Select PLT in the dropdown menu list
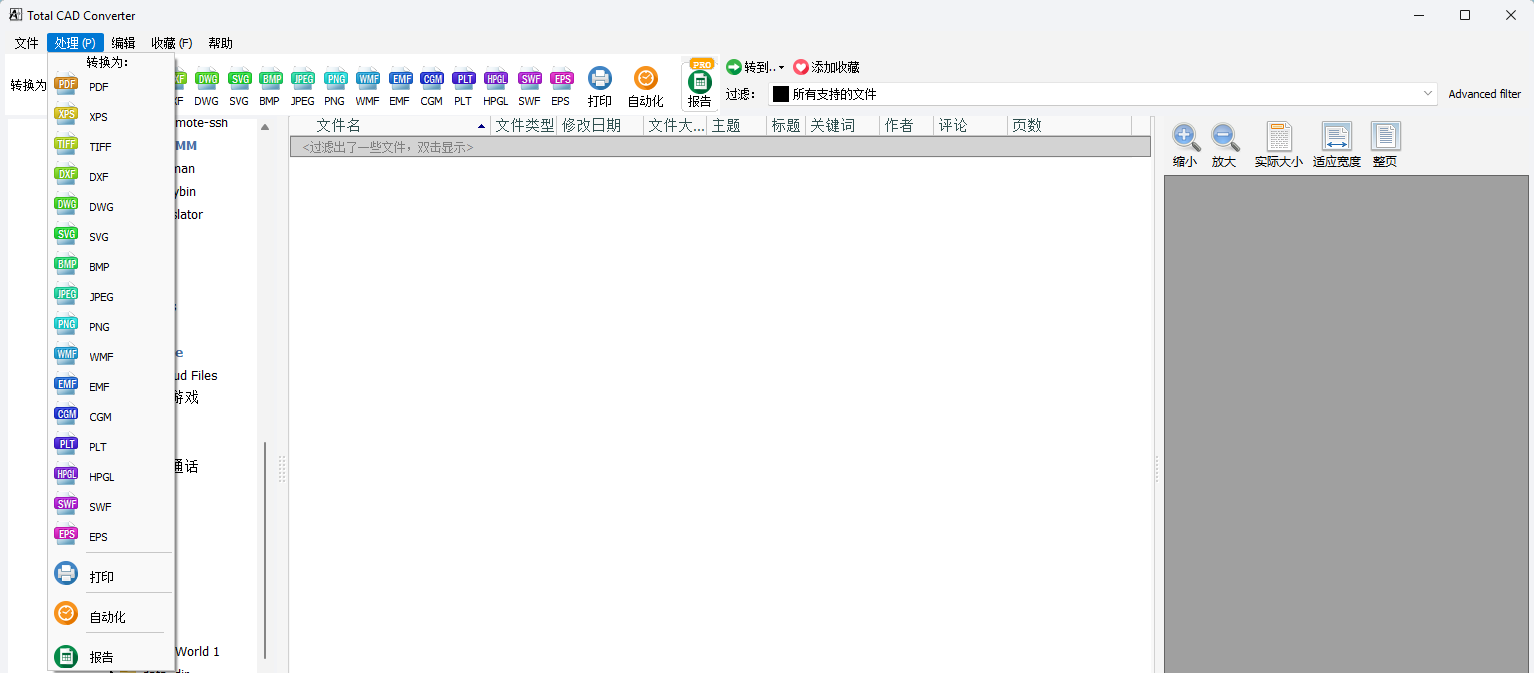The height and width of the screenshot is (673, 1534). (x=111, y=447)
